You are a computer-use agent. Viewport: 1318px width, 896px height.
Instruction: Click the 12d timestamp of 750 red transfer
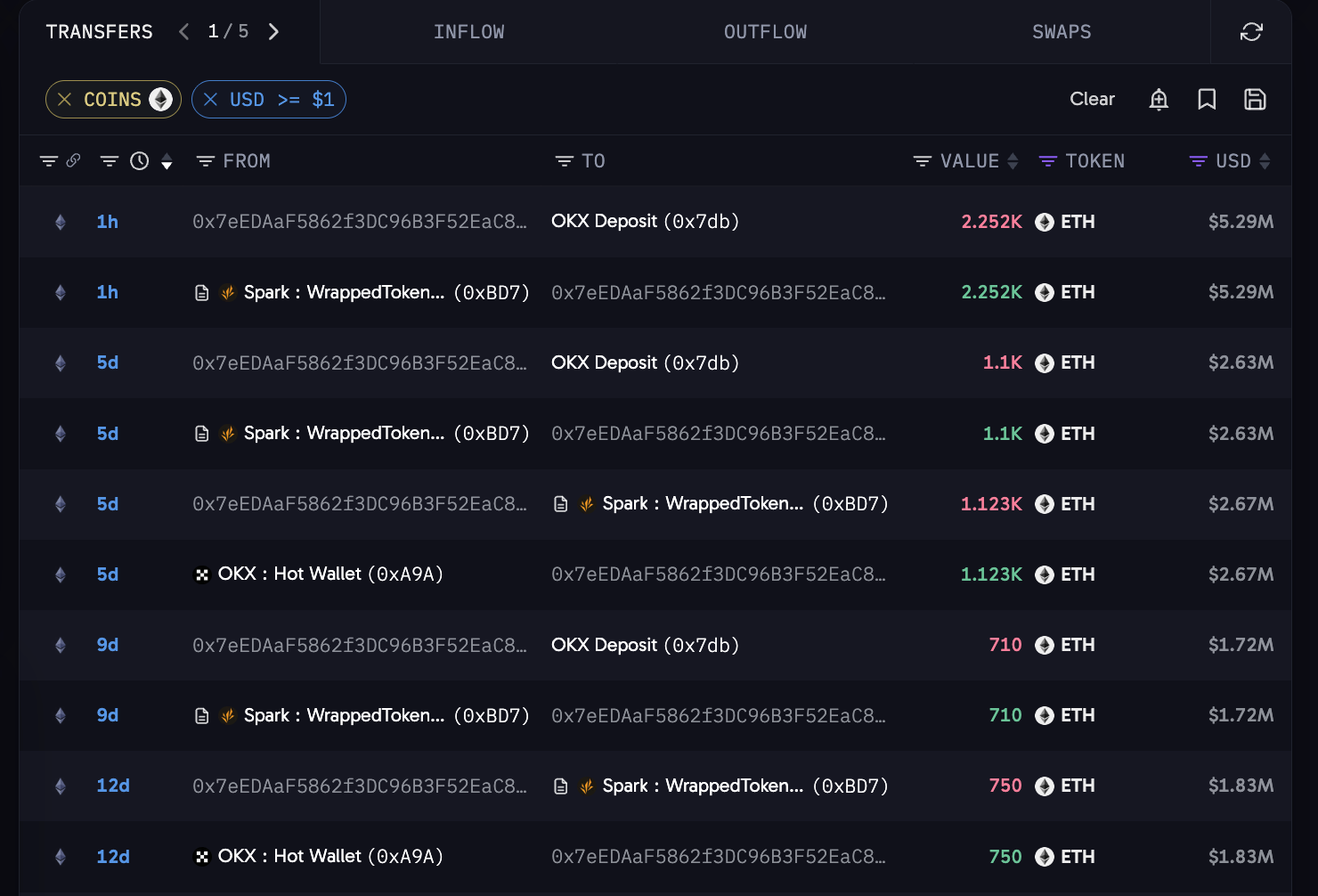113,786
